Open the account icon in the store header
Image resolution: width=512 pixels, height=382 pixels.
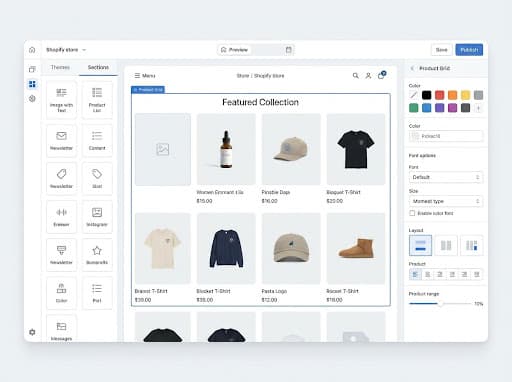(x=368, y=76)
